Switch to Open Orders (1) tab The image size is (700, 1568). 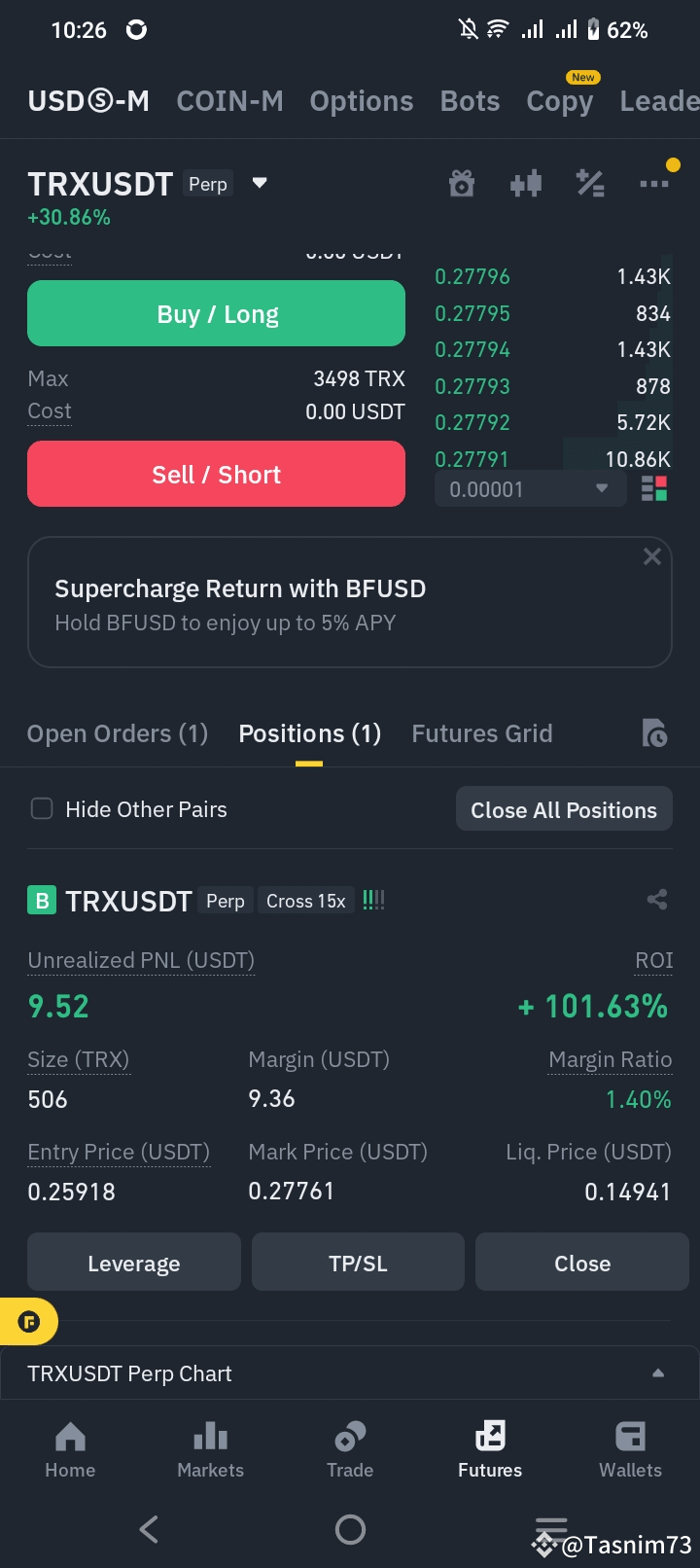tap(118, 733)
